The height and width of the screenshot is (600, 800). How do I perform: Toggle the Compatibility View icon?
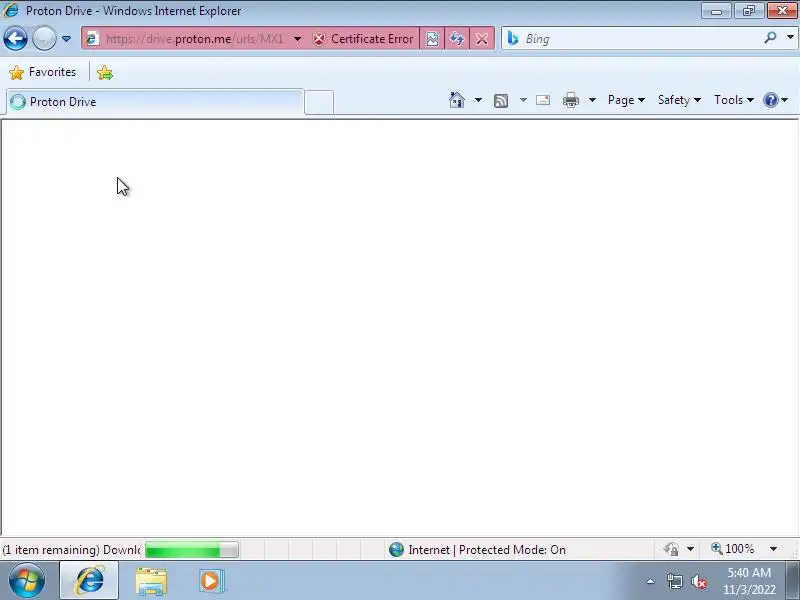pyautogui.click(x=432, y=39)
